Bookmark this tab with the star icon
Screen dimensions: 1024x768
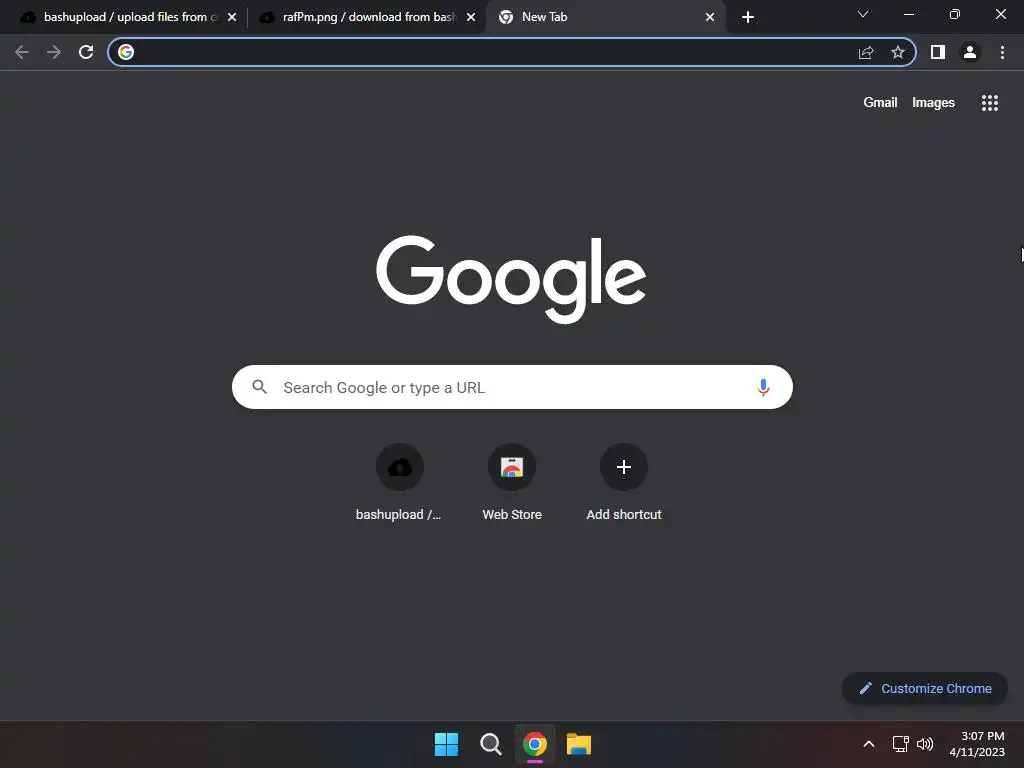point(898,52)
